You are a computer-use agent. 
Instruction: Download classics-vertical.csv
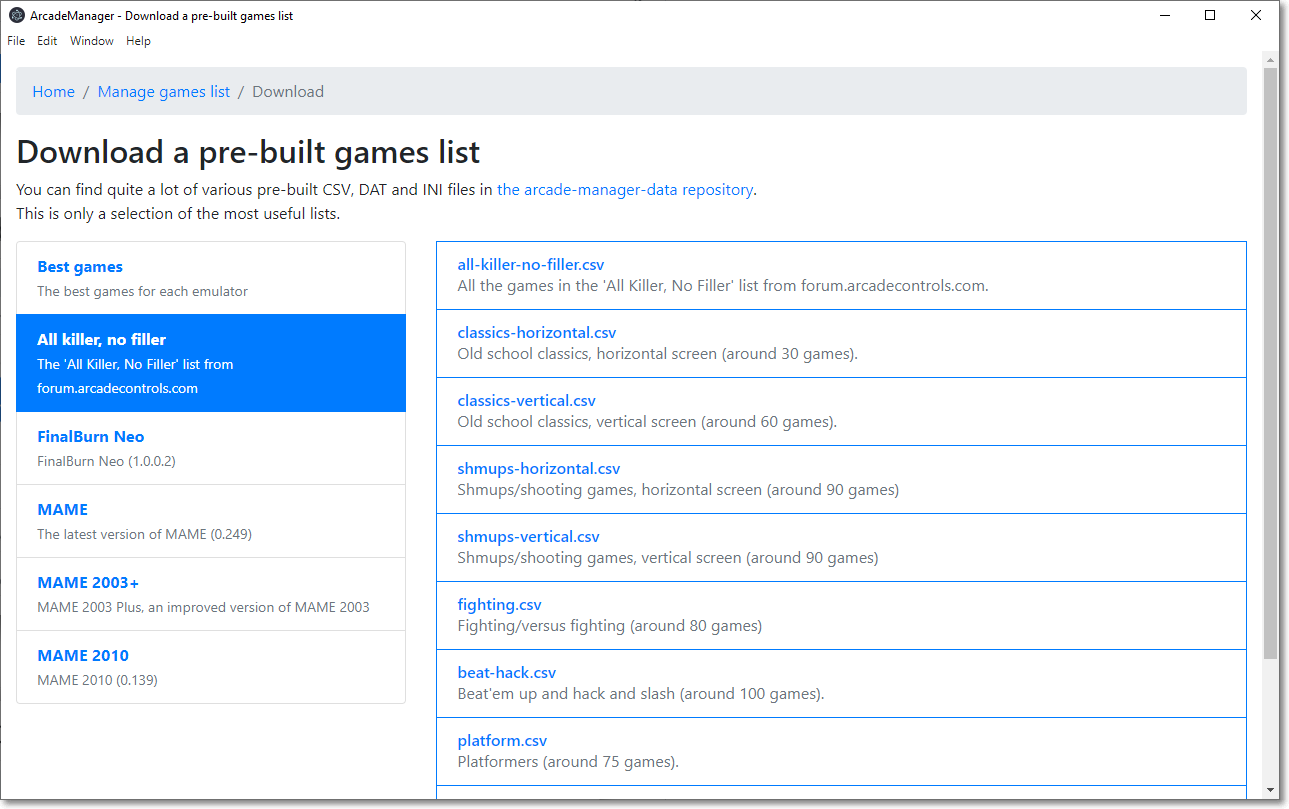(x=527, y=401)
